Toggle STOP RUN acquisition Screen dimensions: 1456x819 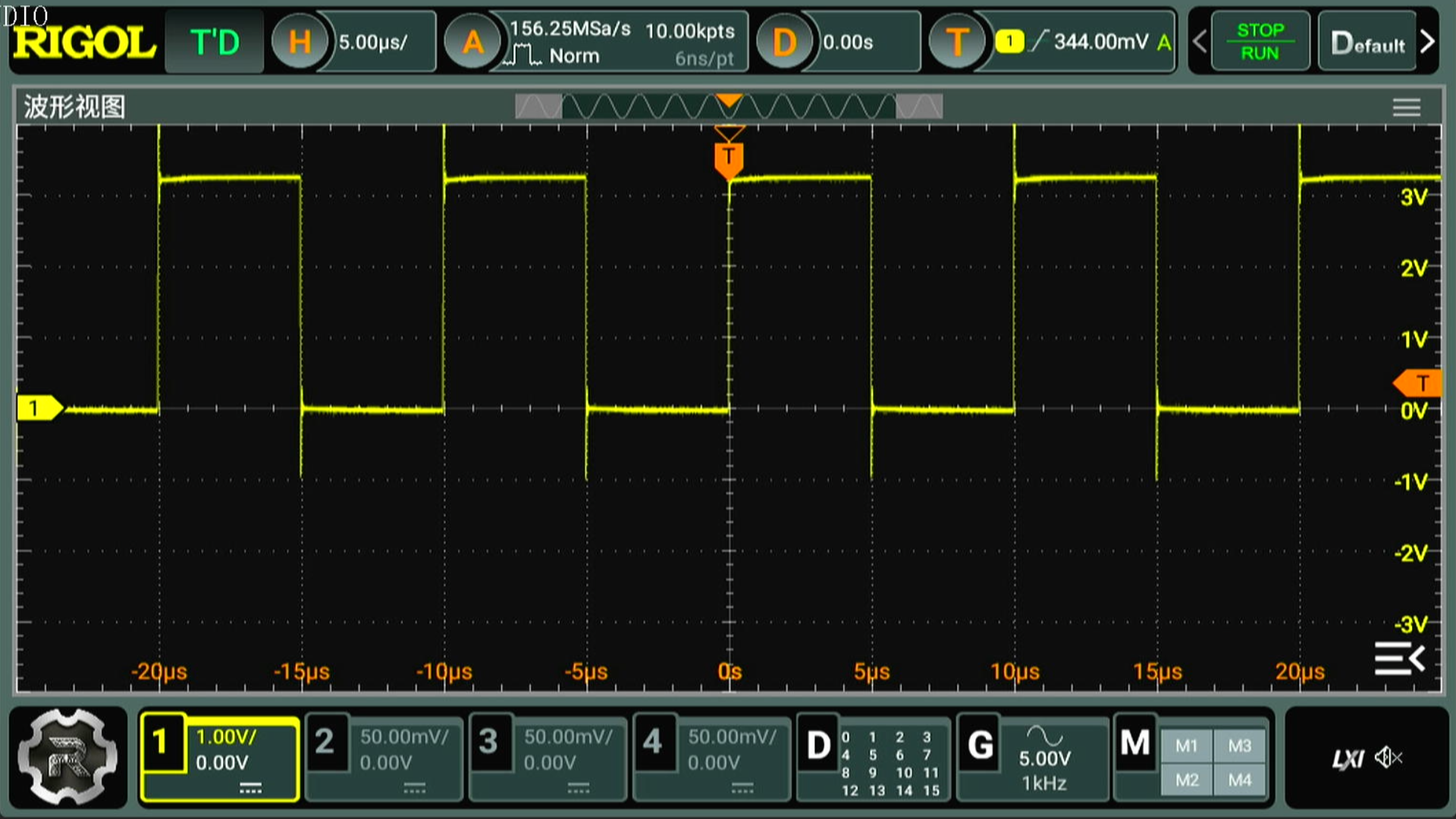1260,42
